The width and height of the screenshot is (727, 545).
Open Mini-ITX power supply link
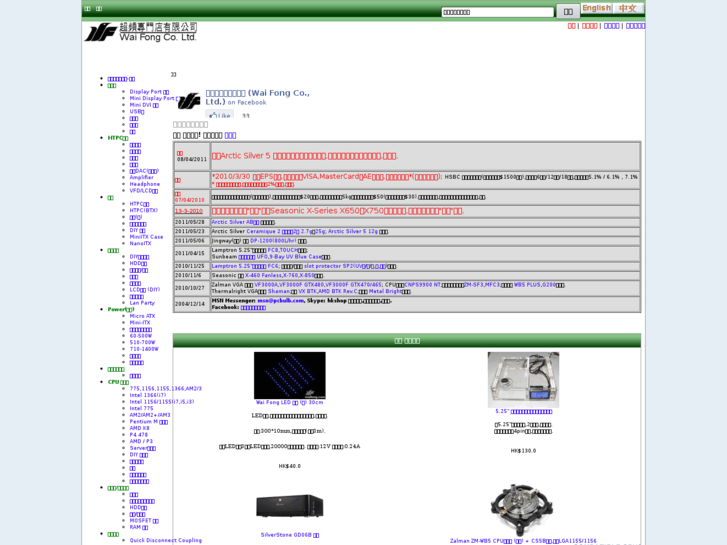pos(140,322)
